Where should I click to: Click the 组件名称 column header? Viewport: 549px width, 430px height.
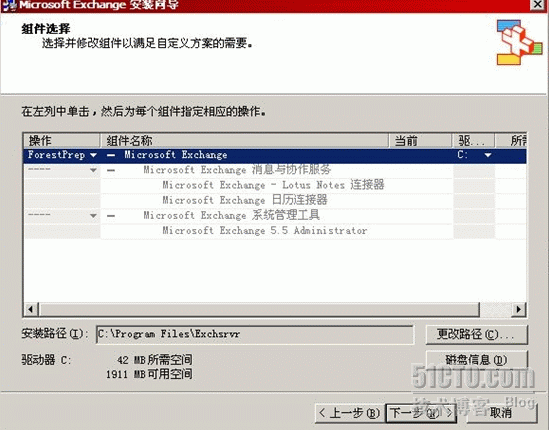coord(244,140)
